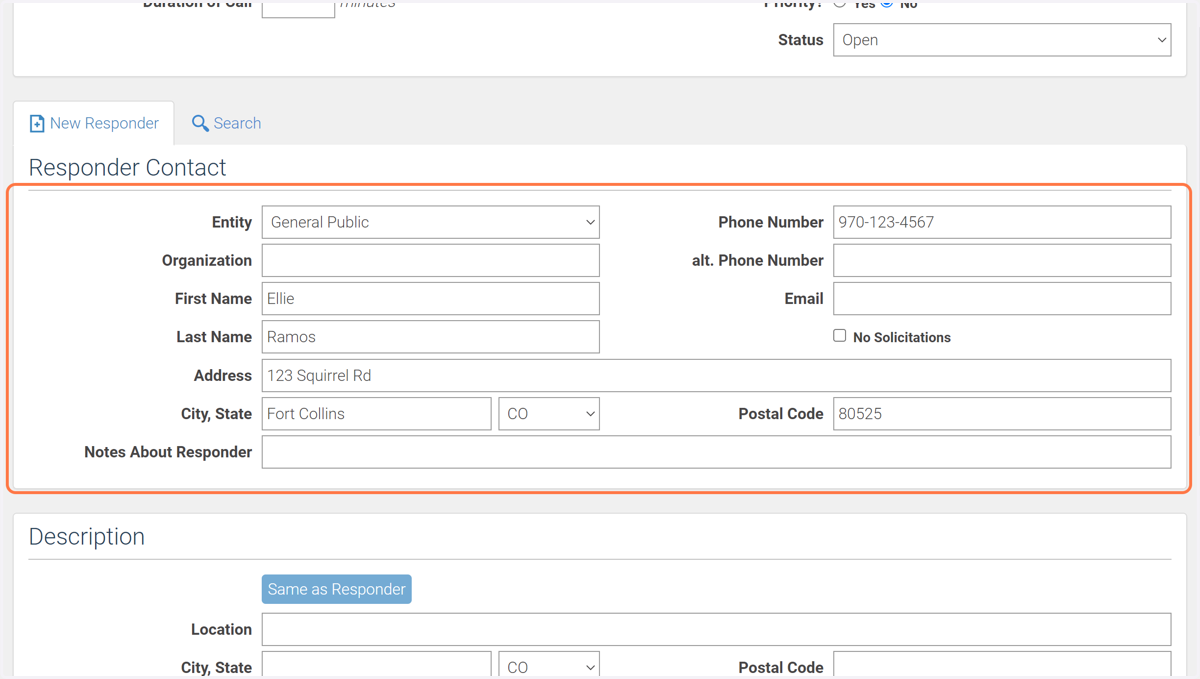Viewport: 1200px width, 679px height.
Task: Click the Notes About Responder label
Action: coord(168,452)
